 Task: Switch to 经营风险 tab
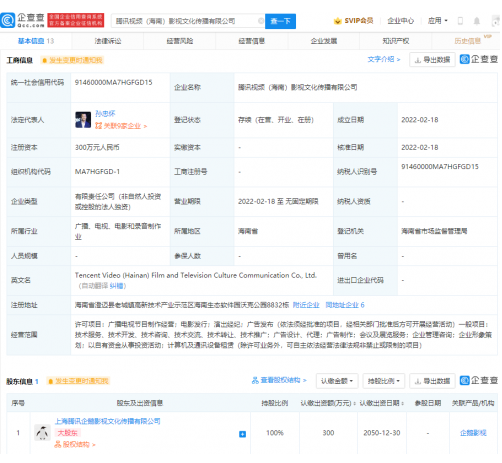point(180,41)
